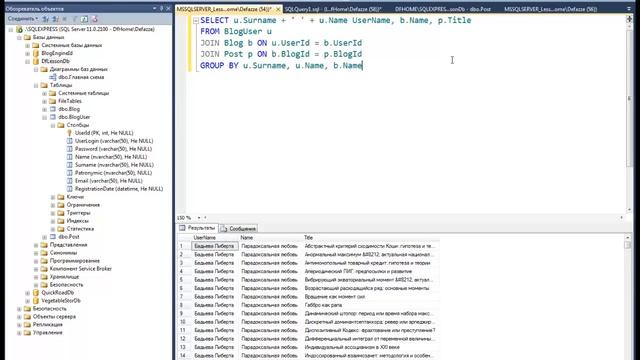Toggle auto-hide pin of Object Explorer panel
This screenshot has height=360, width=640.
162,8
